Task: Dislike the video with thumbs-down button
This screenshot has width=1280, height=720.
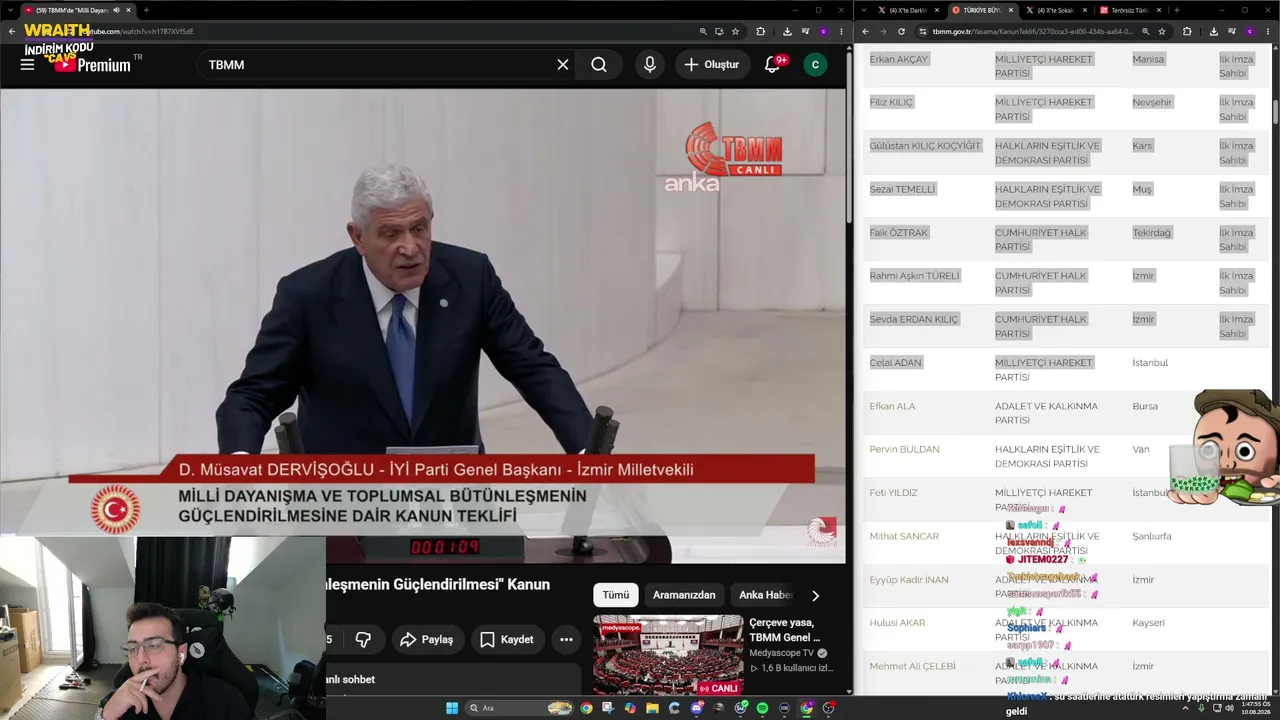Action: tap(363, 639)
